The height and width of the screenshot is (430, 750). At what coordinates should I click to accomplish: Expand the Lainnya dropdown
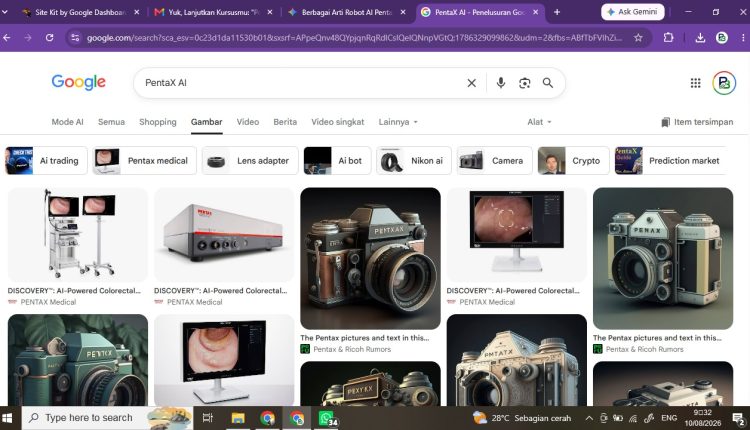(x=398, y=122)
